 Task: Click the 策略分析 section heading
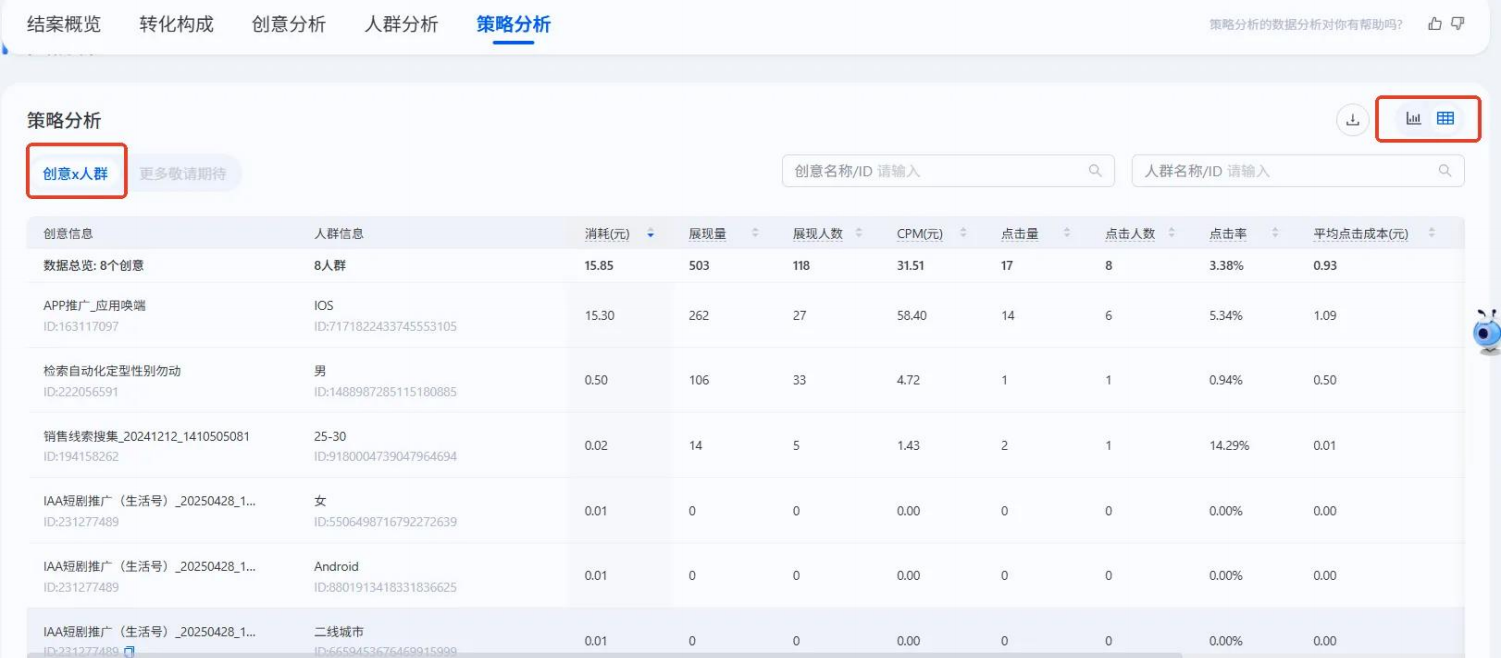pyautogui.click(x=64, y=120)
